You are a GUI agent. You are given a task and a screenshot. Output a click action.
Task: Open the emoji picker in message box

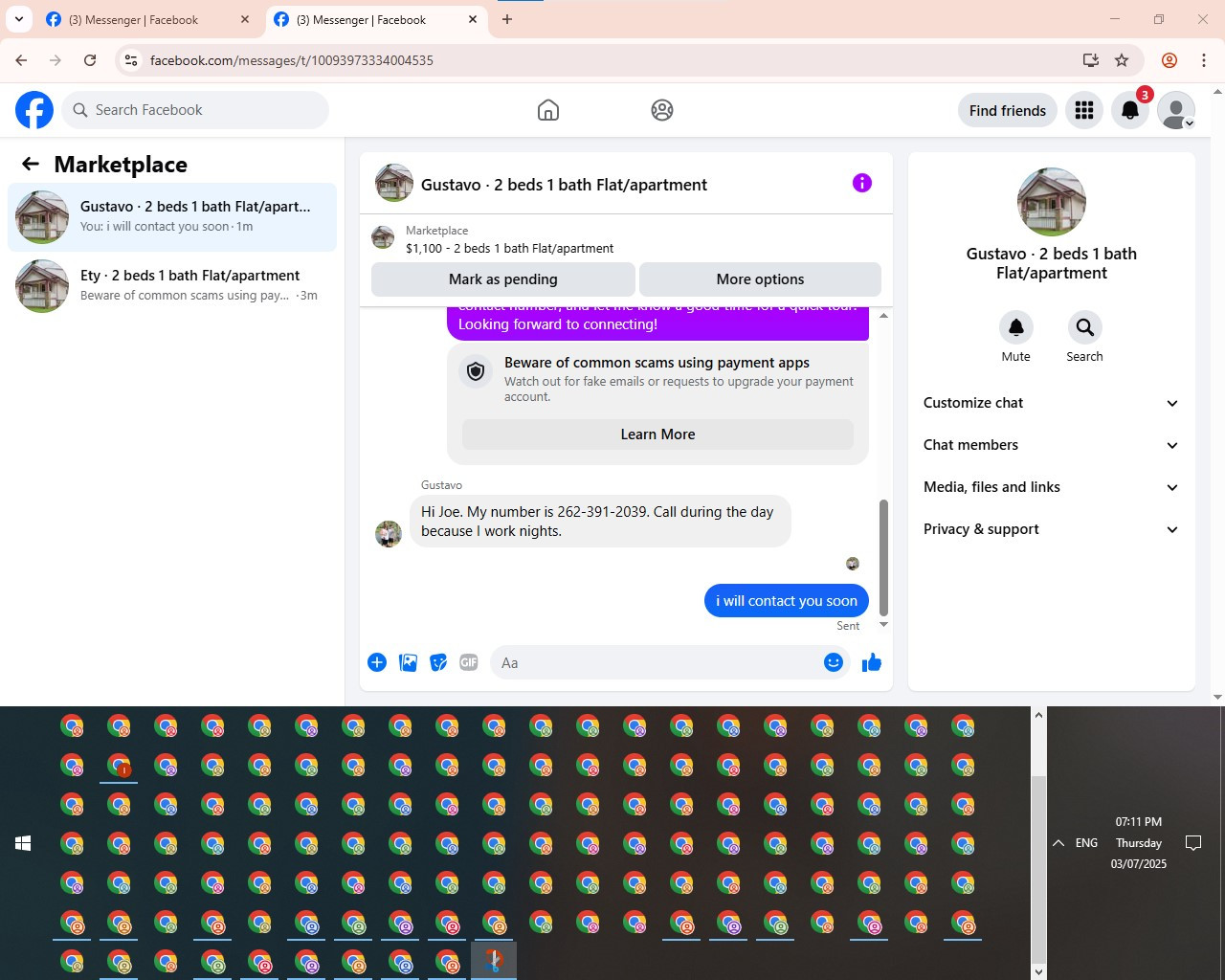[x=834, y=662]
